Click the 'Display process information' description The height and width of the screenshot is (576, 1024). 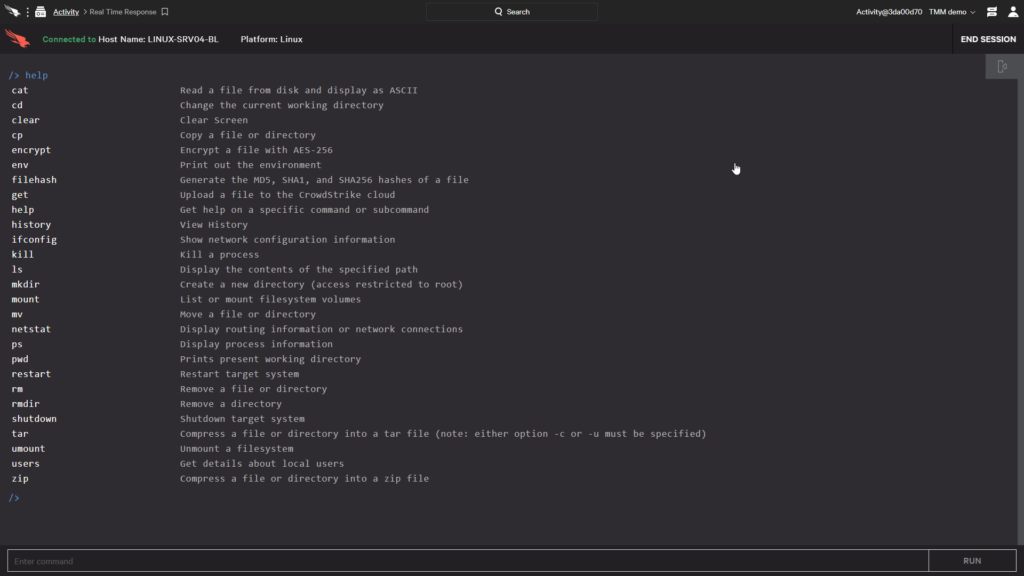pos(256,344)
